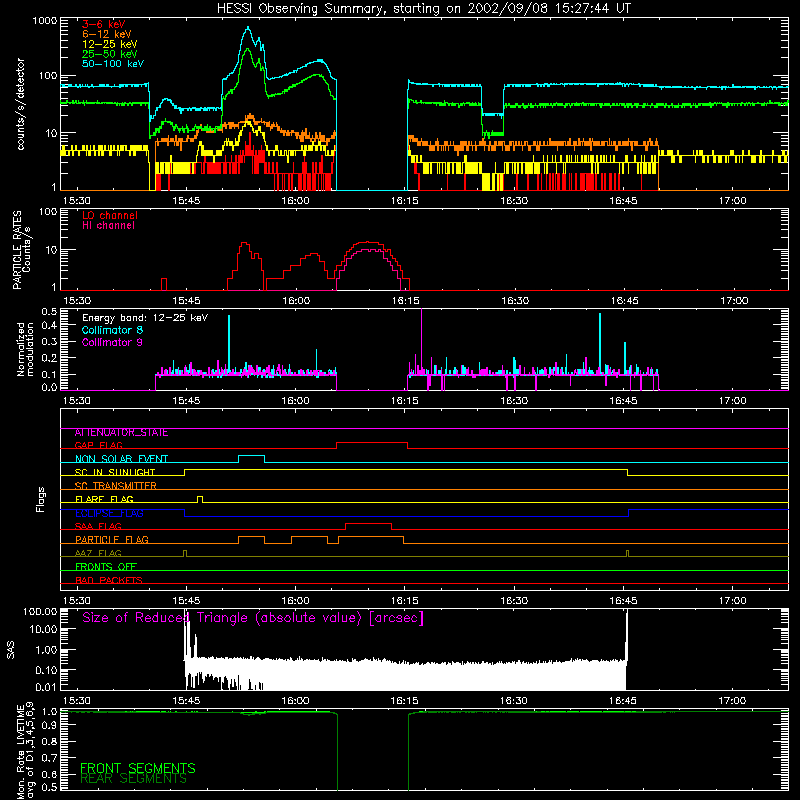Select the 'Collimator 8' legend label
Image resolution: width=800 pixels, height=800 pixels.
tap(112, 330)
